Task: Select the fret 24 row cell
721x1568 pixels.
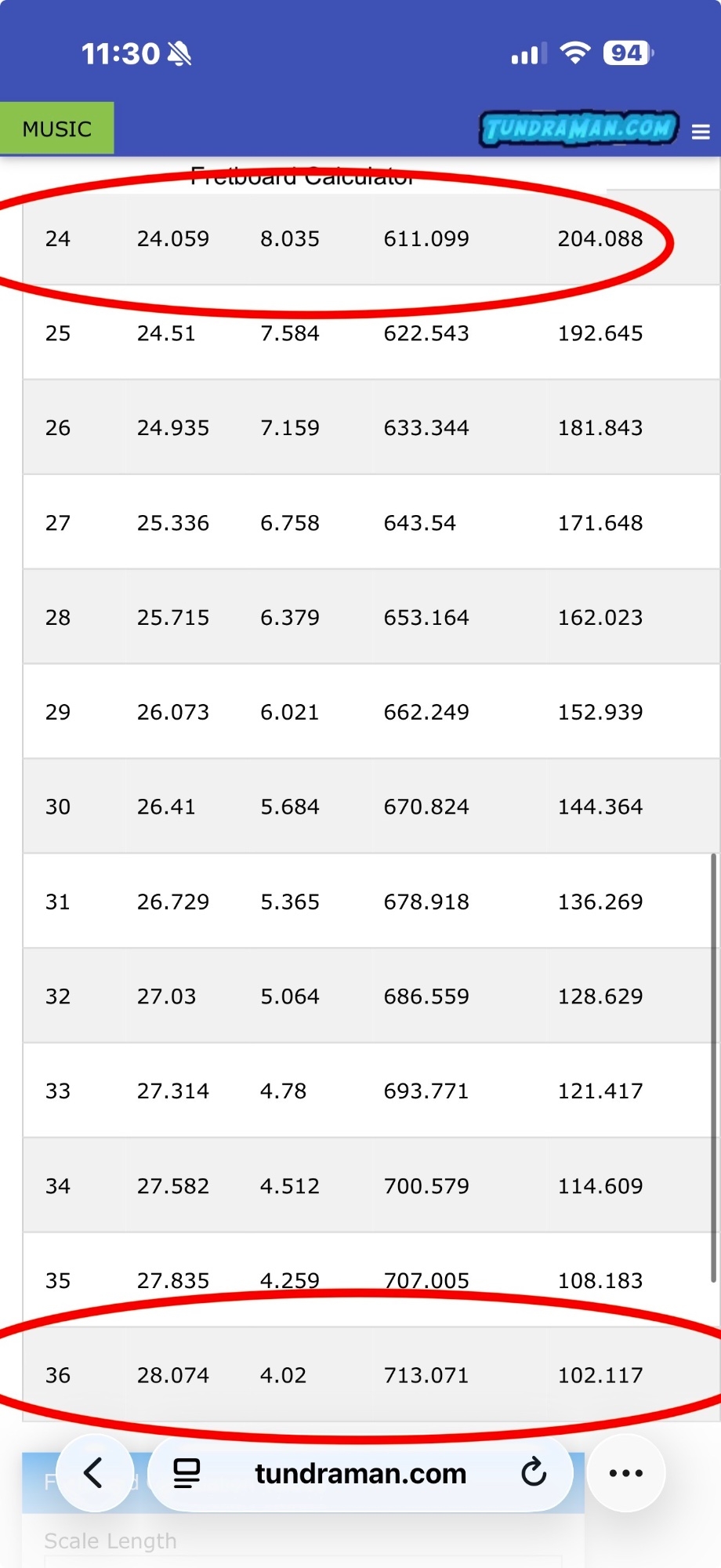Action: [x=58, y=238]
